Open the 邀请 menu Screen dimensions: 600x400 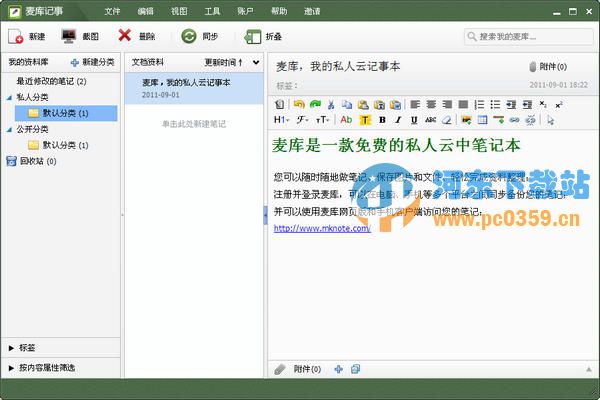point(312,11)
